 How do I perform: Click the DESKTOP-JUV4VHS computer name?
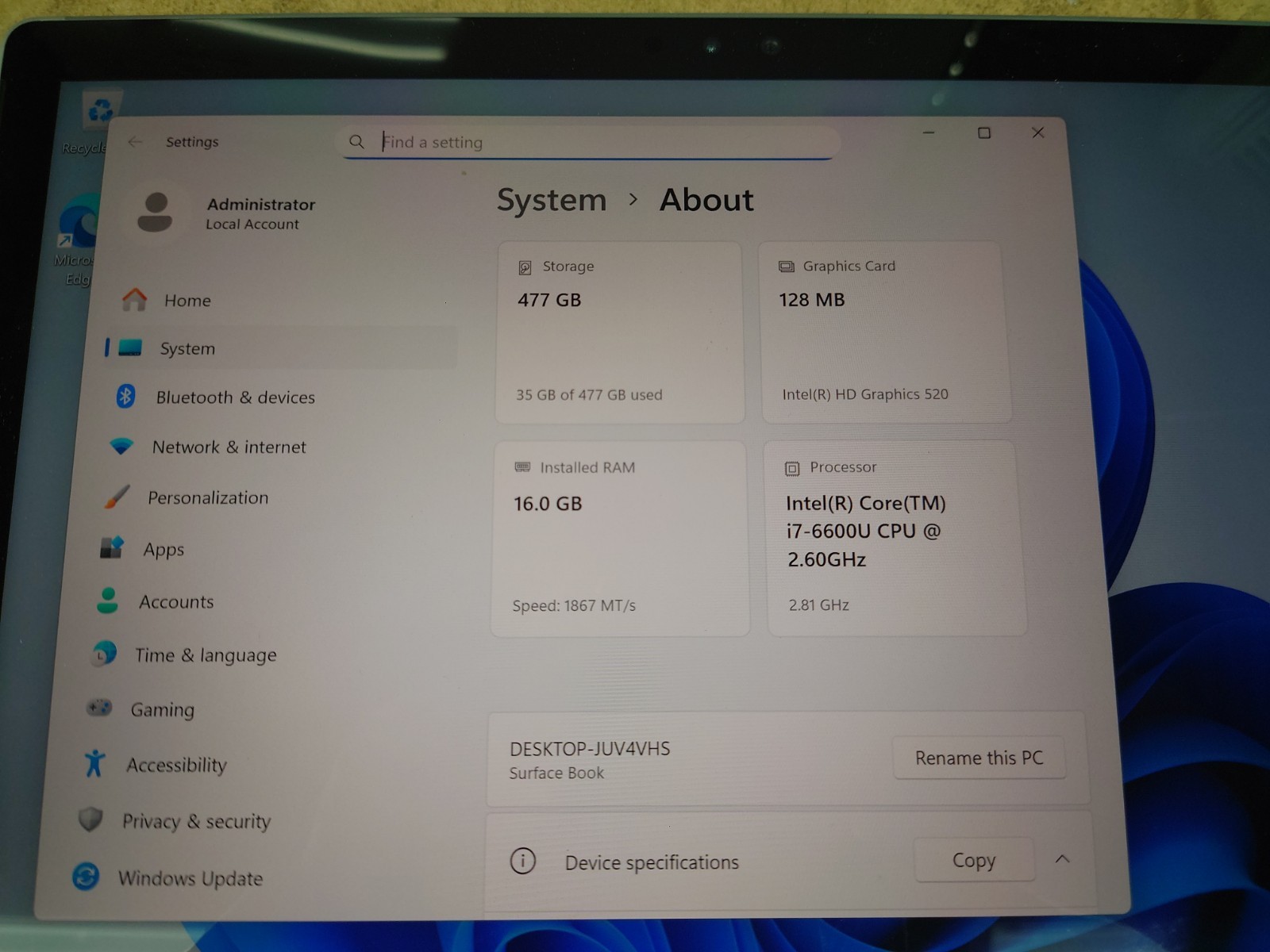coord(590,748)
